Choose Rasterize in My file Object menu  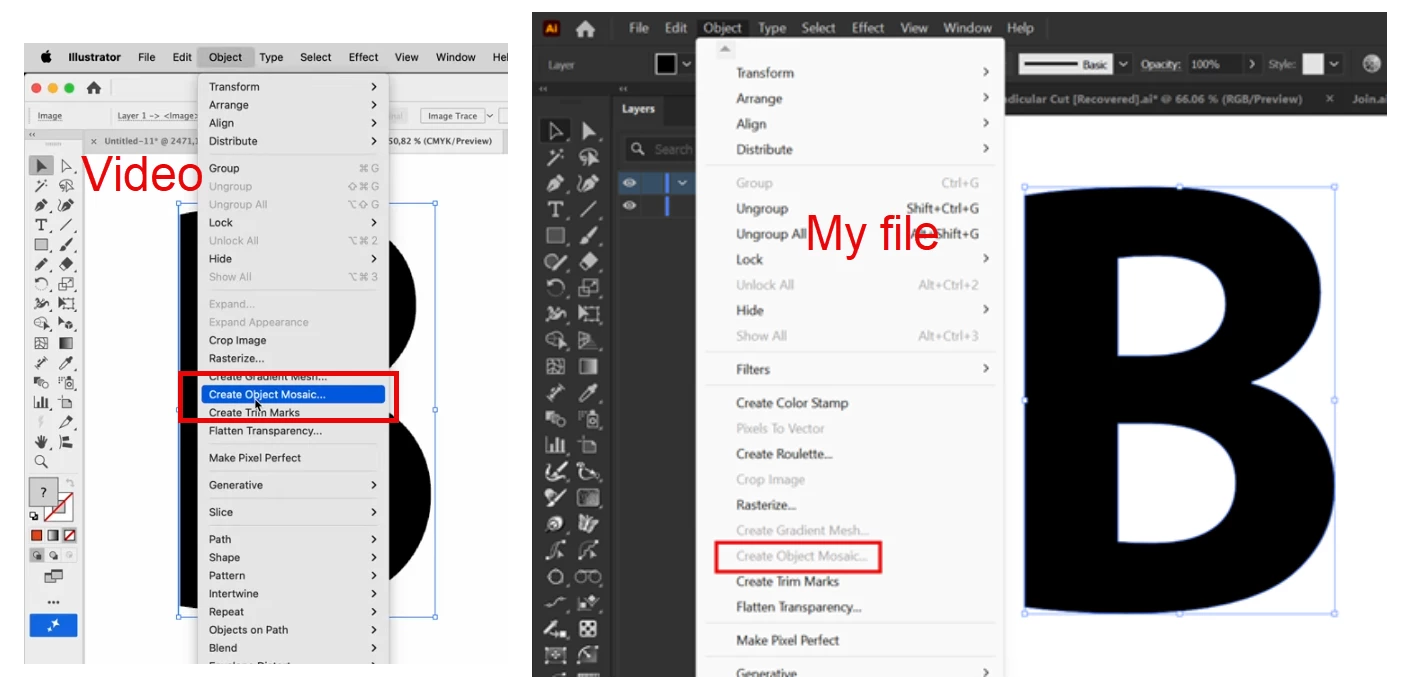click(x=766, y=505)
